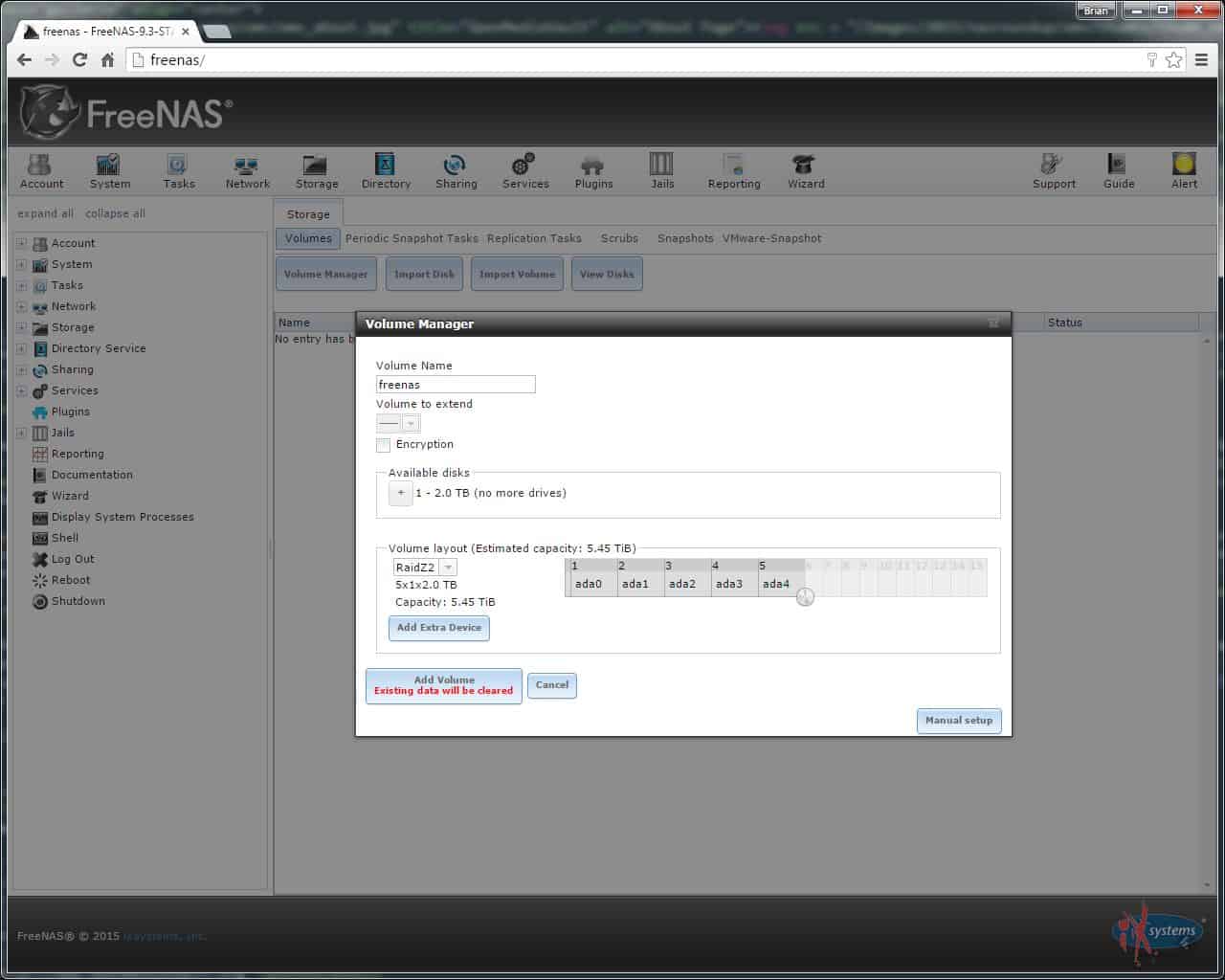Click the disk layout drag handle
1225x980 pixels.
coord(805,597)
